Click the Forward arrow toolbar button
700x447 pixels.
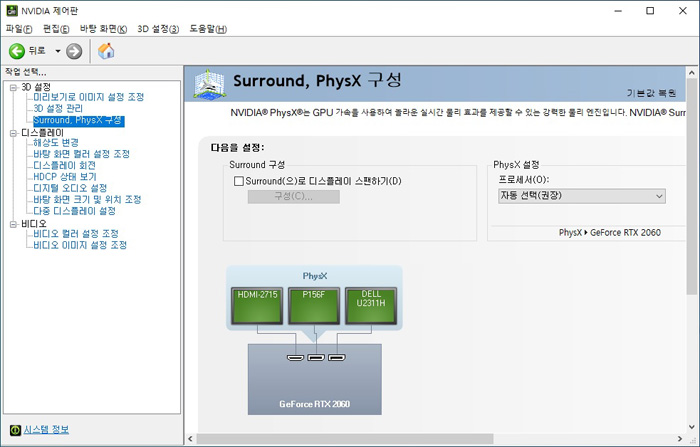click(x=74, y=51)
